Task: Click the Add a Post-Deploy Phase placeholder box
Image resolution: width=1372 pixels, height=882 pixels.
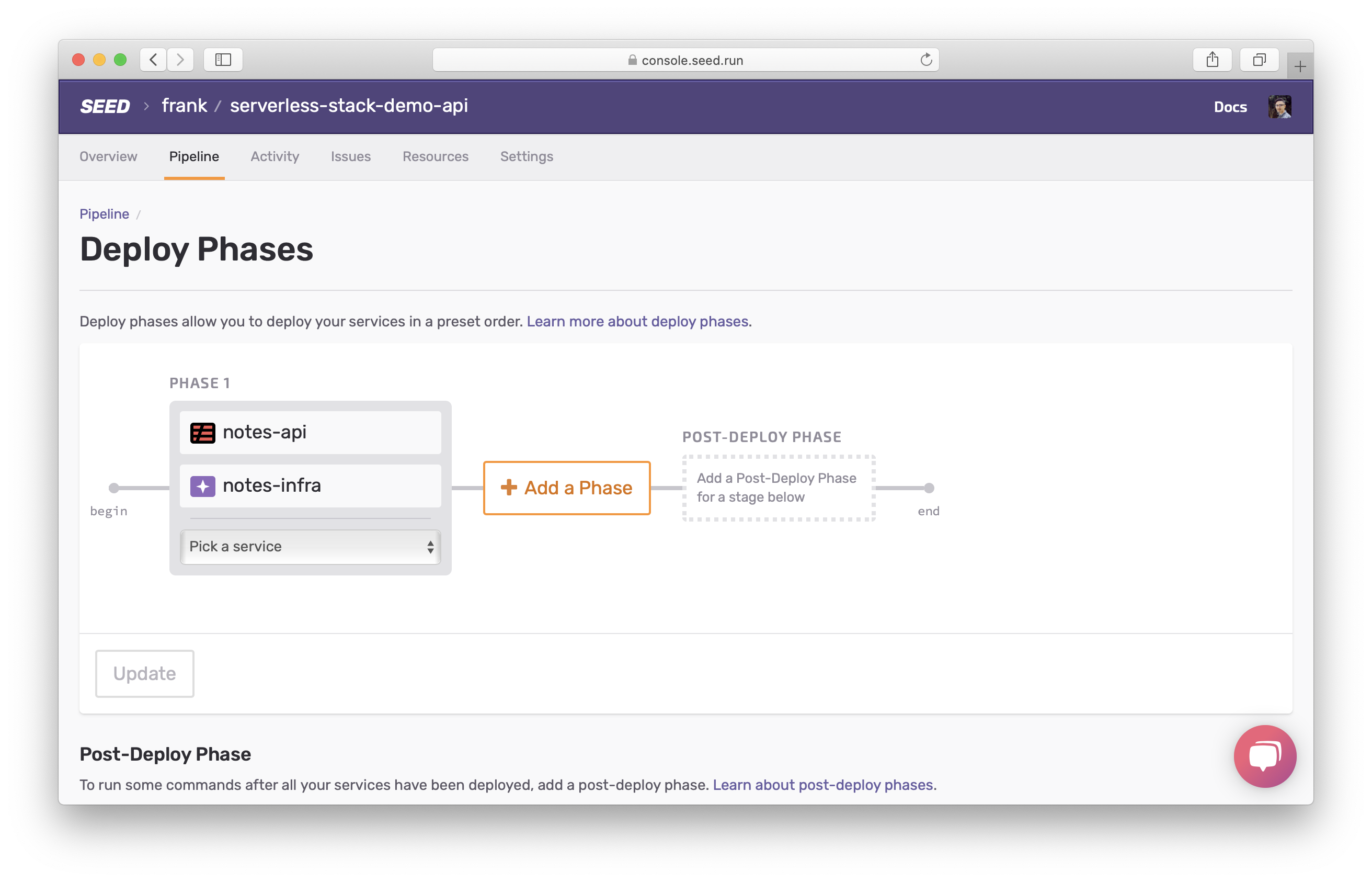Action: 779,488
